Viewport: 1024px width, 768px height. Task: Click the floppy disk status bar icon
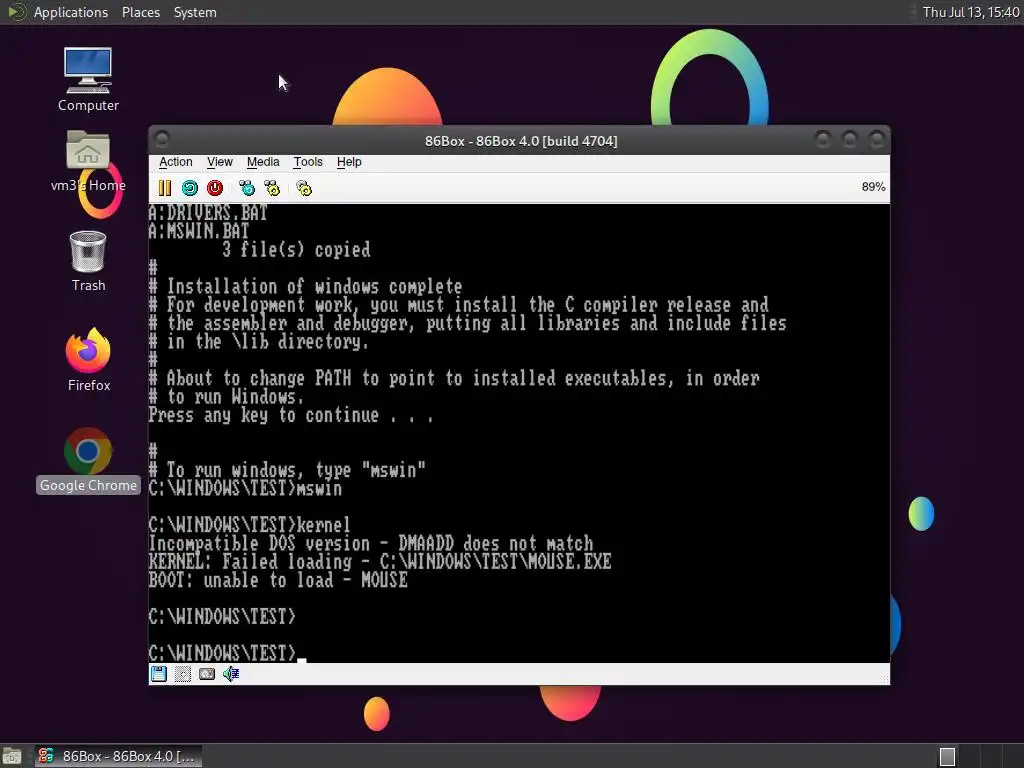pyautogui.click(x=159, y=674)
